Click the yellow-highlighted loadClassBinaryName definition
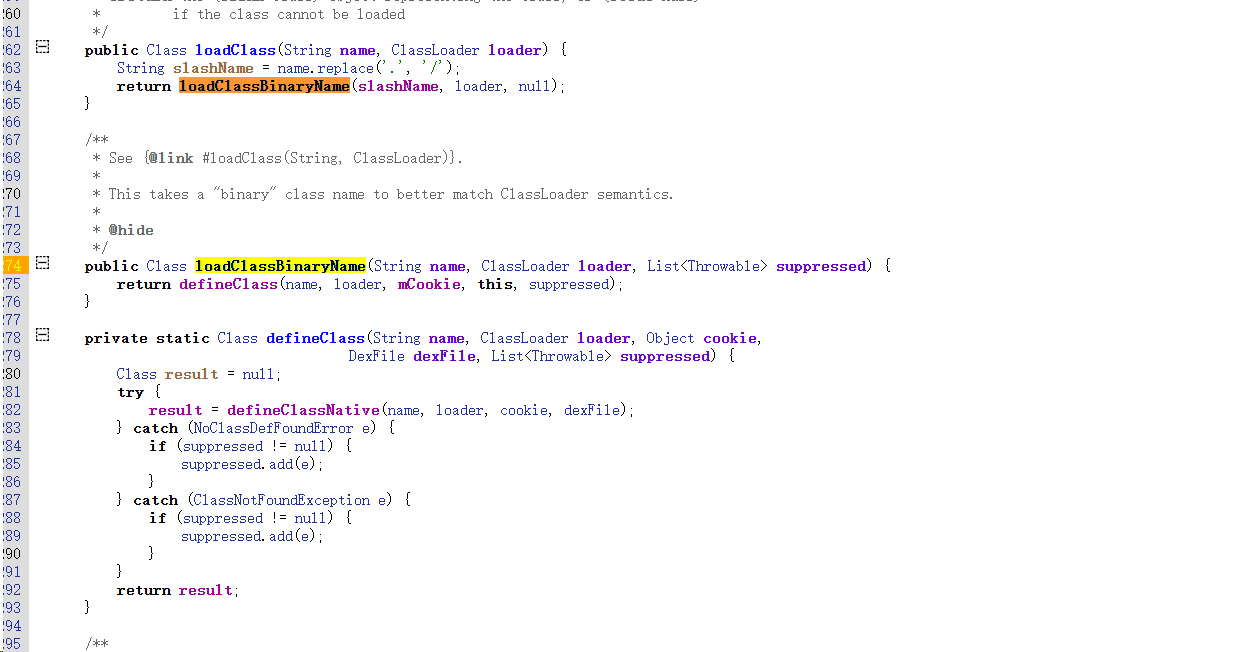1252x652 pixels. (x=280, y=266)
